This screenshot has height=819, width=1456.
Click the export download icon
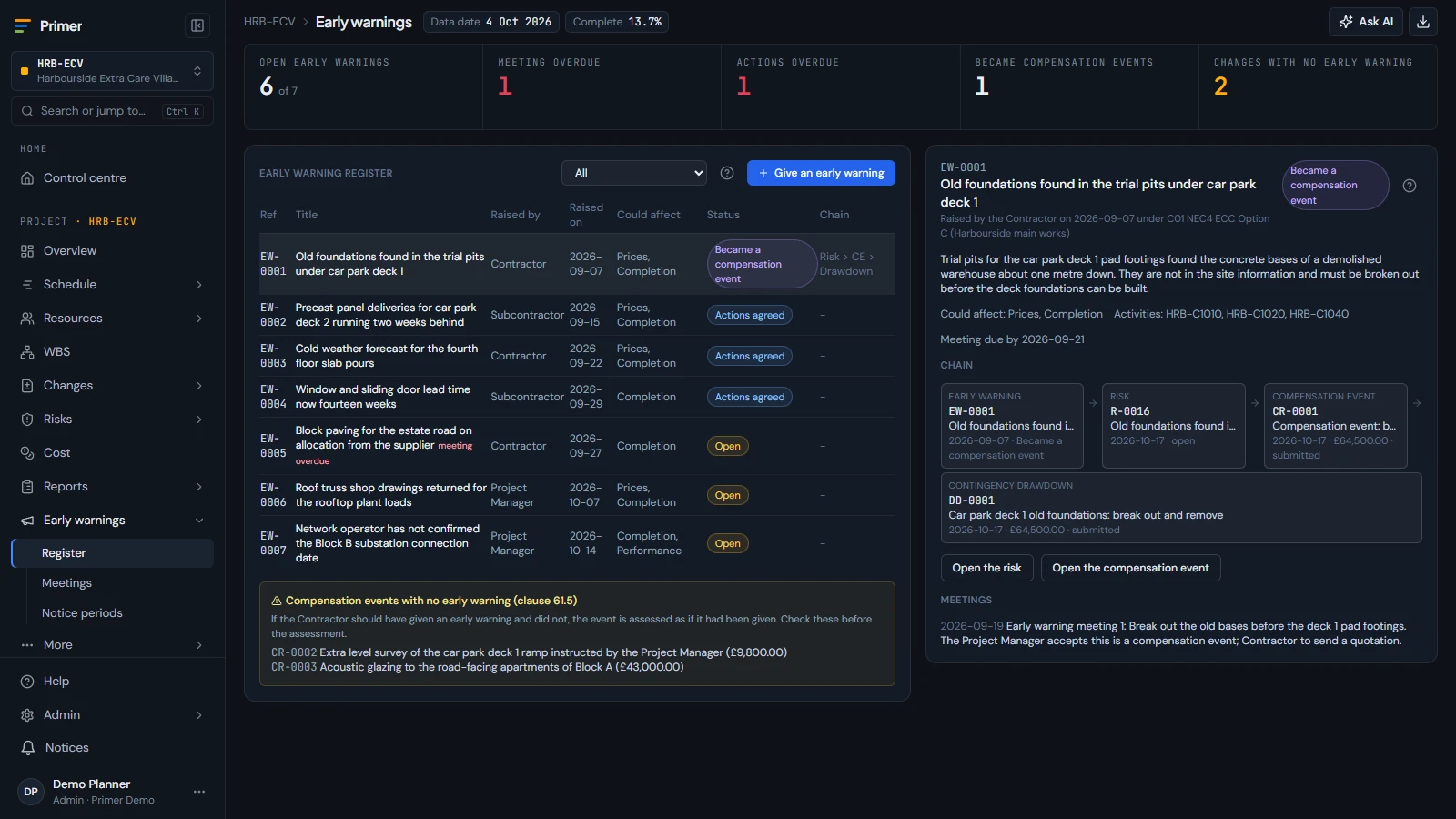tap(1423, 22)
